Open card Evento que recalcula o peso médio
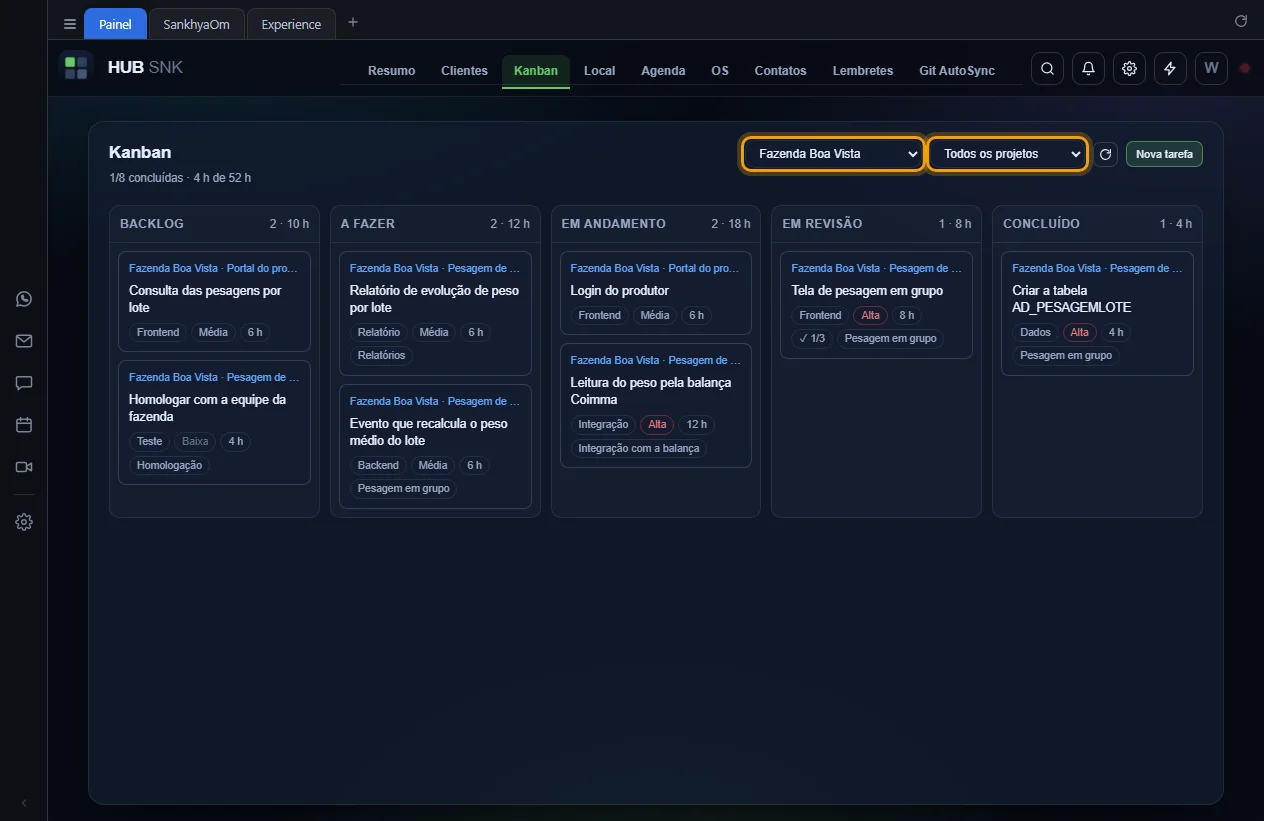Image resolution: width=1264 pixels, height=821 pixels. click(x=435, y=446)
